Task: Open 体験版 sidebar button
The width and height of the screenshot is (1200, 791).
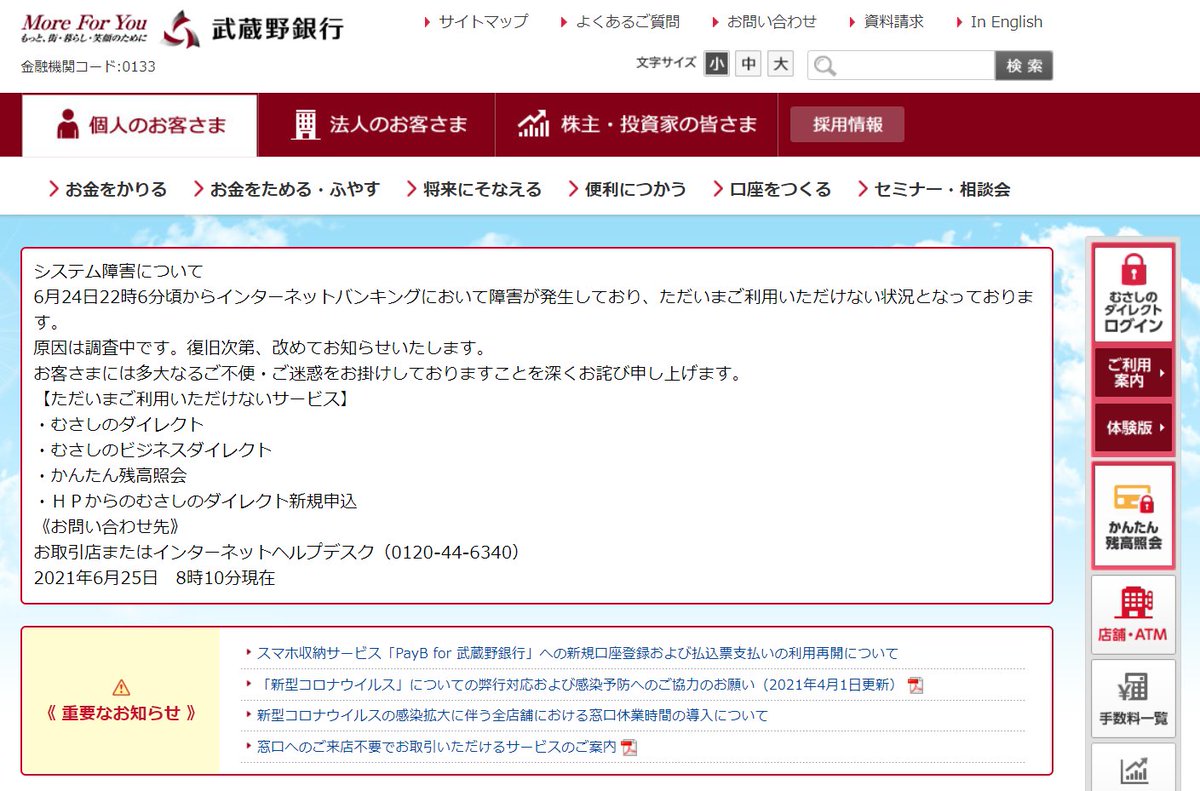Action: pos(1133,428)
